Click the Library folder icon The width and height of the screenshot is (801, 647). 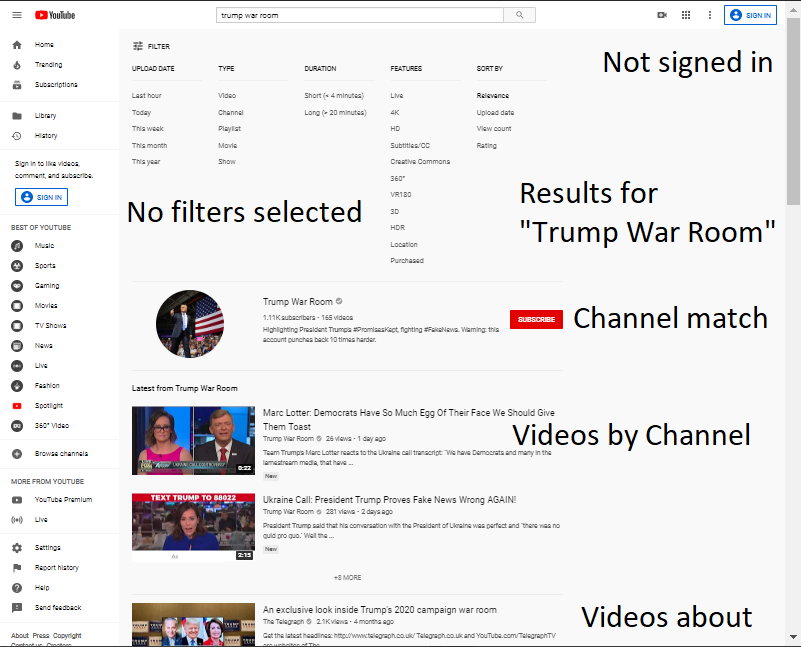click(17, 116)
